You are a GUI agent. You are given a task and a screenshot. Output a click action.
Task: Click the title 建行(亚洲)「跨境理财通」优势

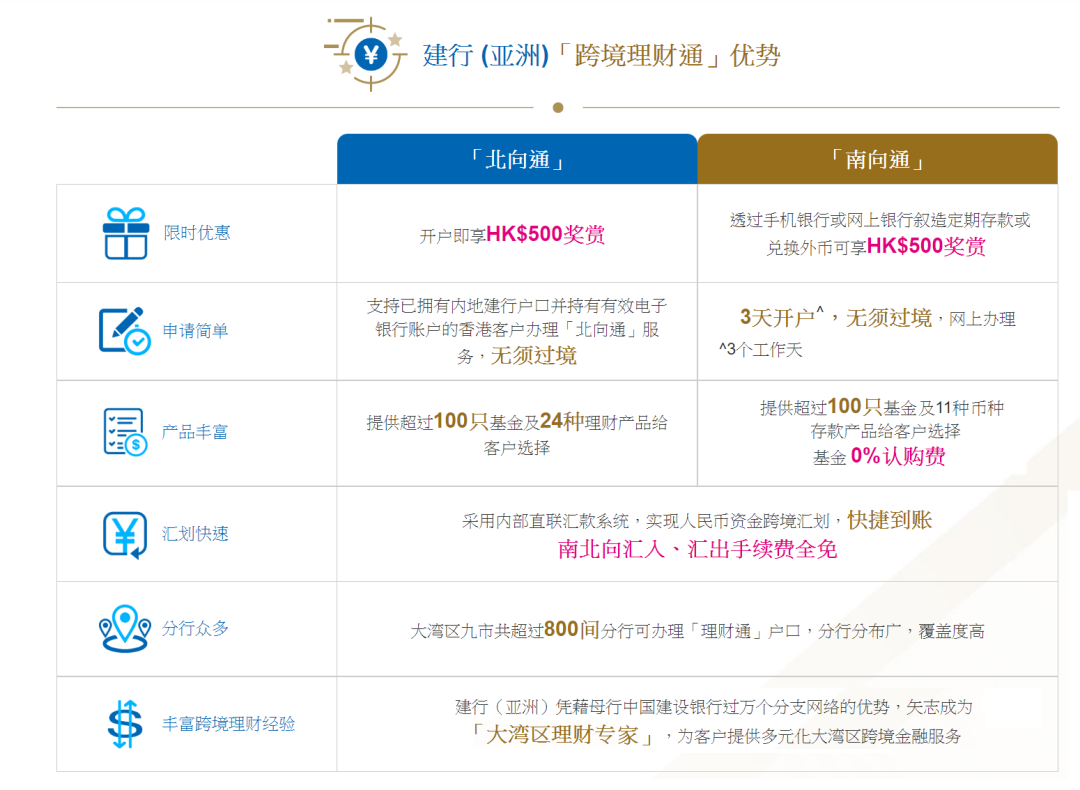click(x=601, y=55)
